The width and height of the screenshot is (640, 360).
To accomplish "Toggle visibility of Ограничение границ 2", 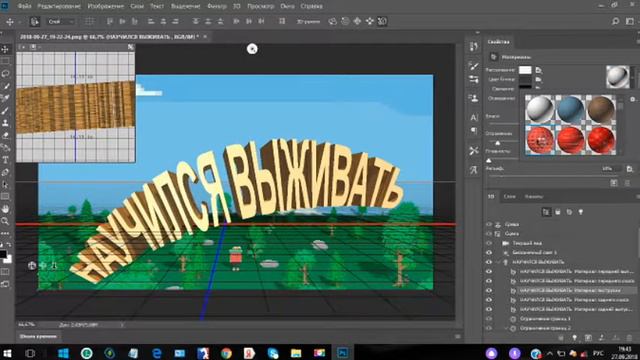I will click(489, 328).
